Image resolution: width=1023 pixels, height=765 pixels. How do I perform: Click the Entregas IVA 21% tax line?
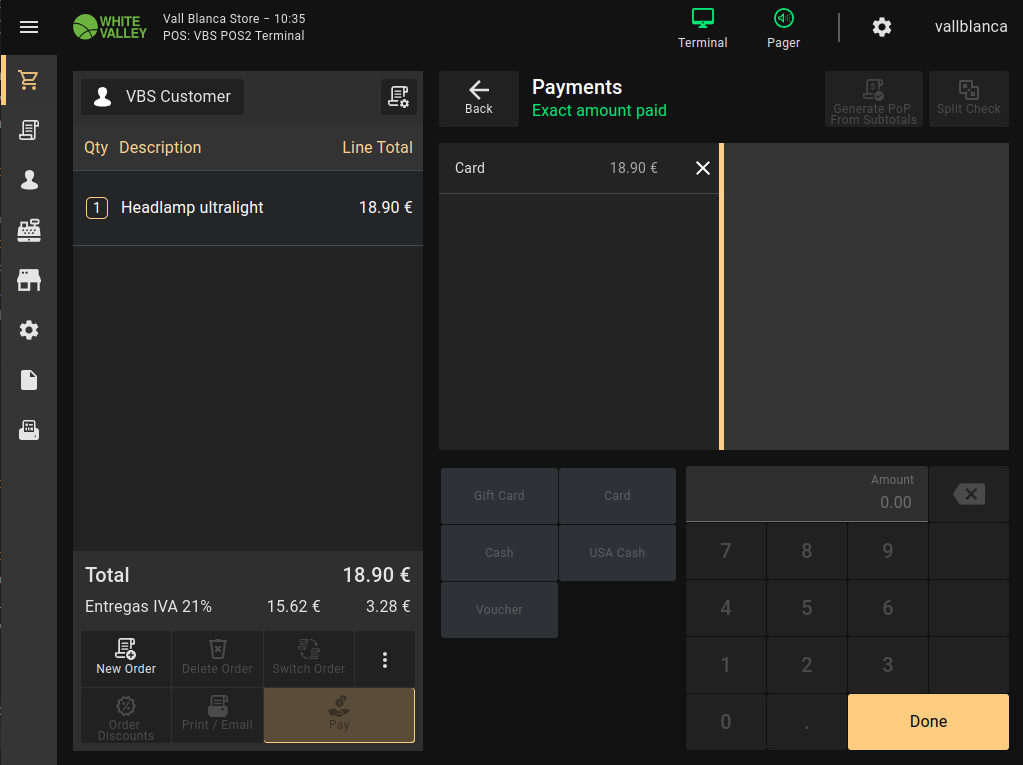tap(248, 607)
